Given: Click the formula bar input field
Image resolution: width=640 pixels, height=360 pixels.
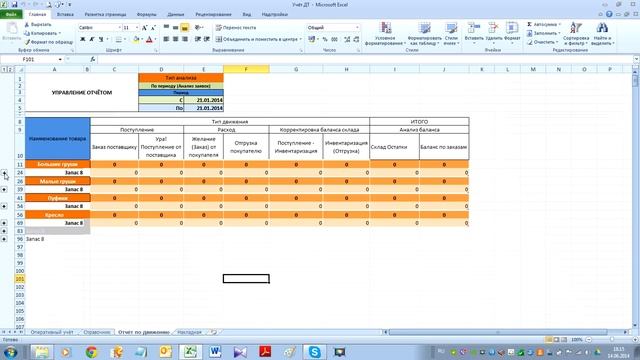Looking at the screenshot, I should pyautogui.click(x=365, y=60).
